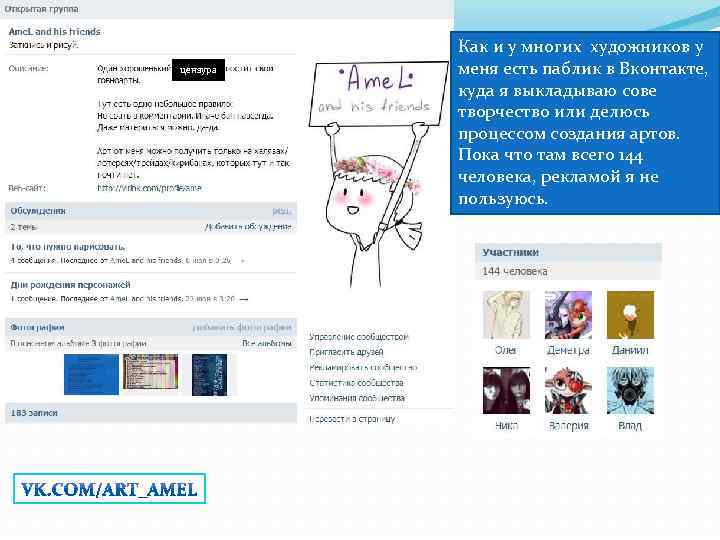Open the dark navy photo thumbnail
Viewport: 720px width, 540px height.
pos(209,375)
